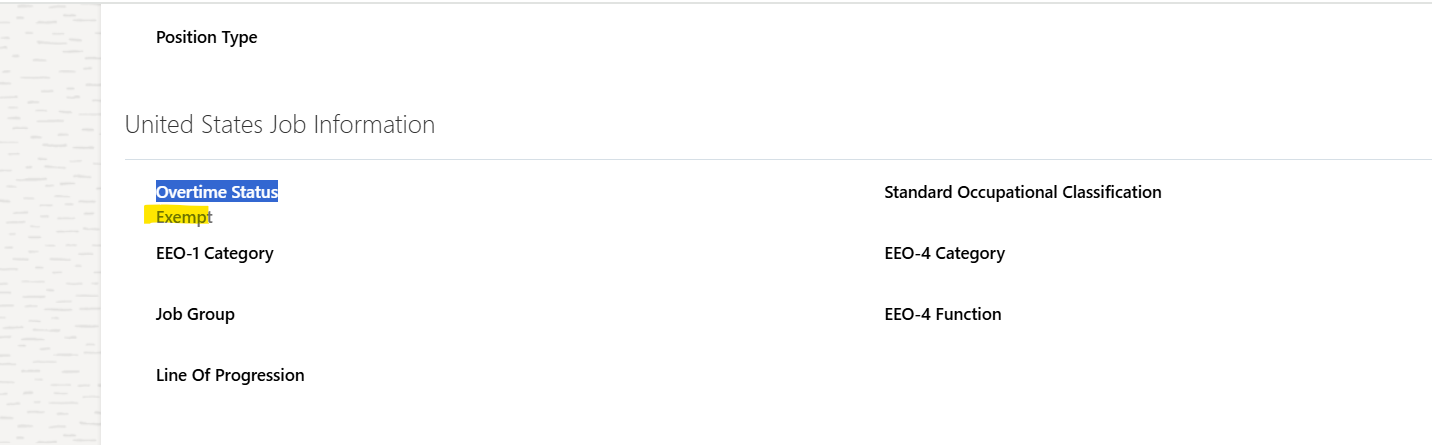Click the Standard Occupational Classification label
This screenshot has width=1432, height=445.
click(1023, 192)
